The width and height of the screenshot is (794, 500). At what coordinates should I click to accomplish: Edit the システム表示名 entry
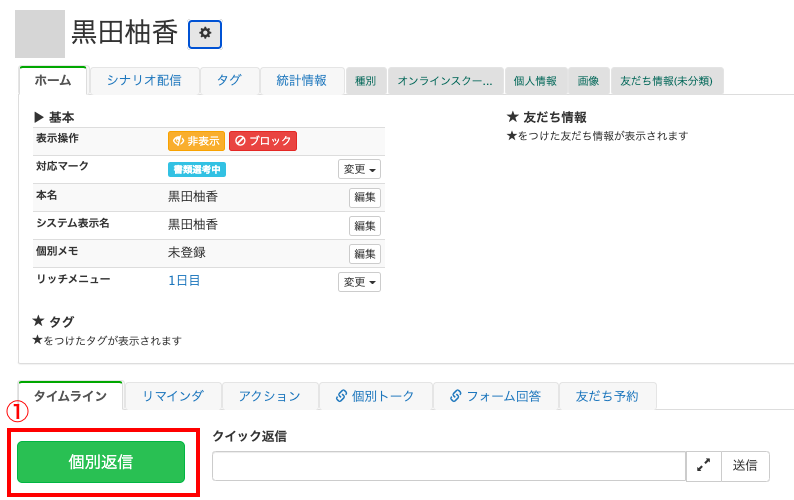click(364, 226)
